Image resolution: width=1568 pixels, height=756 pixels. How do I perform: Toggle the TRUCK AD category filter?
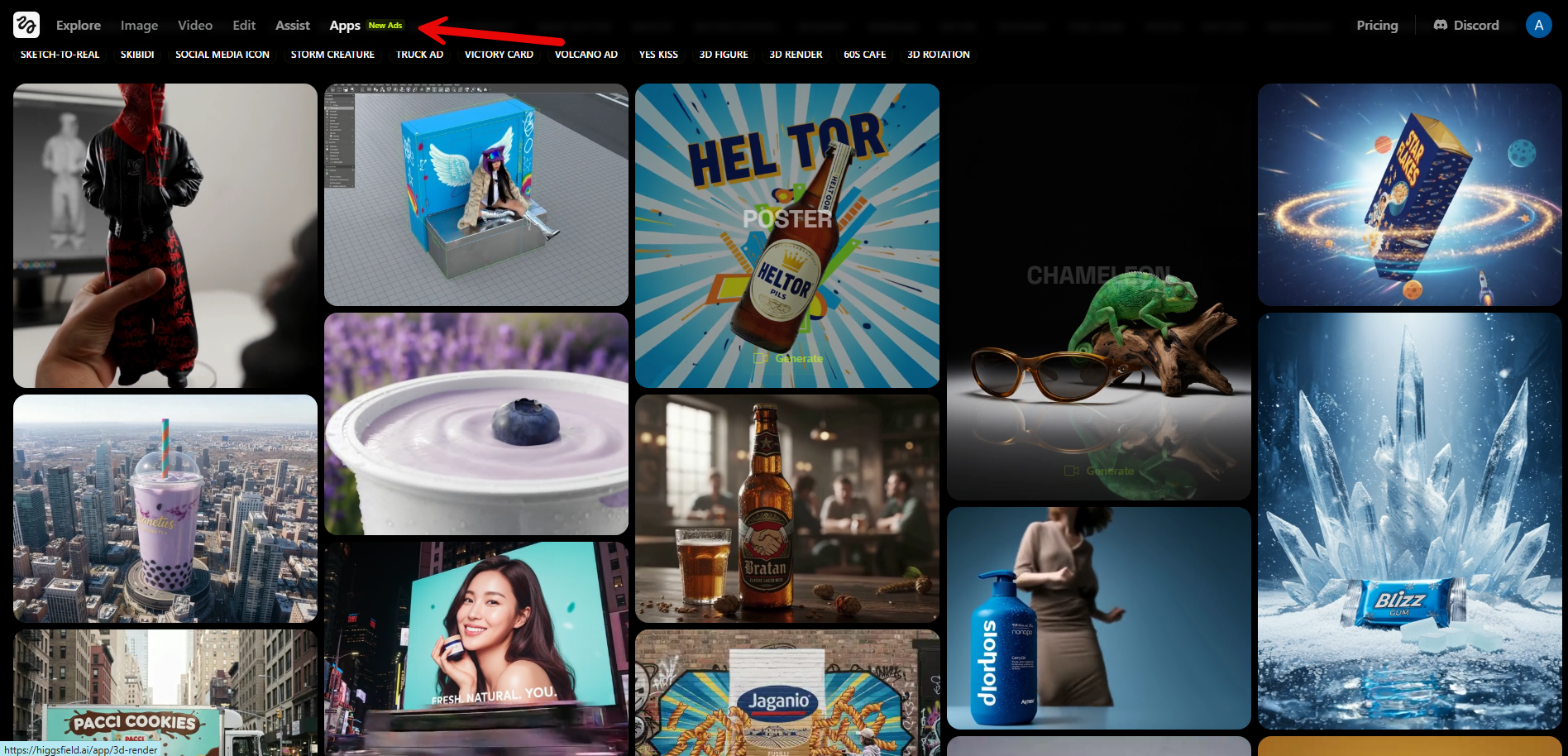pyautogui.click(x=418, y=55)
